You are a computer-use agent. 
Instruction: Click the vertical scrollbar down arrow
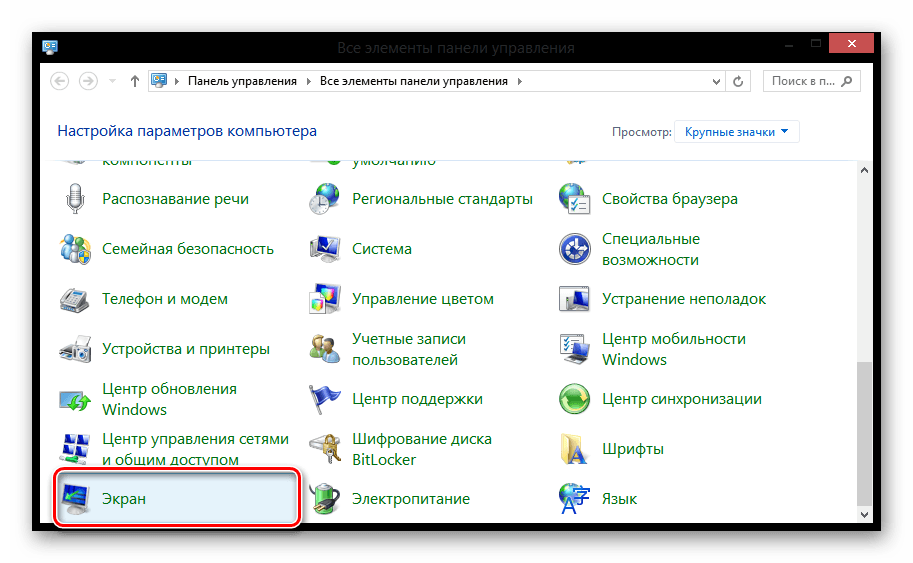point(865,514)
